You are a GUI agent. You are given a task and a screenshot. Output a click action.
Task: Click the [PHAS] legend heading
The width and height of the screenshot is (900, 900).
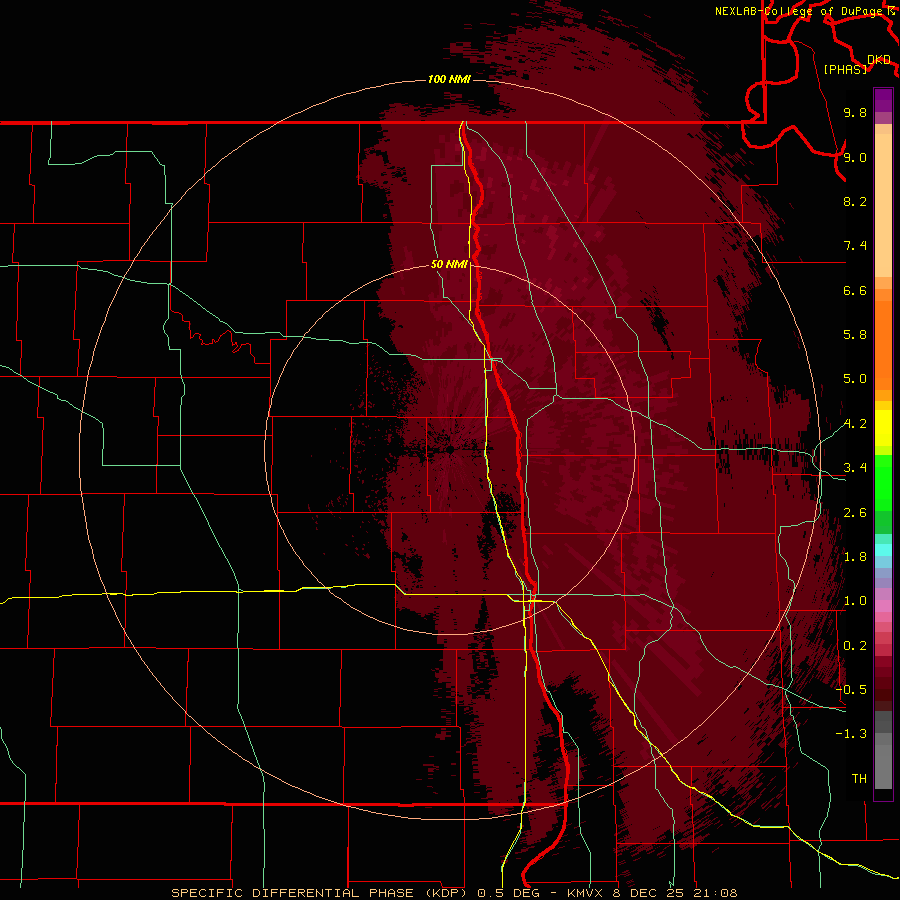[845, 70]
